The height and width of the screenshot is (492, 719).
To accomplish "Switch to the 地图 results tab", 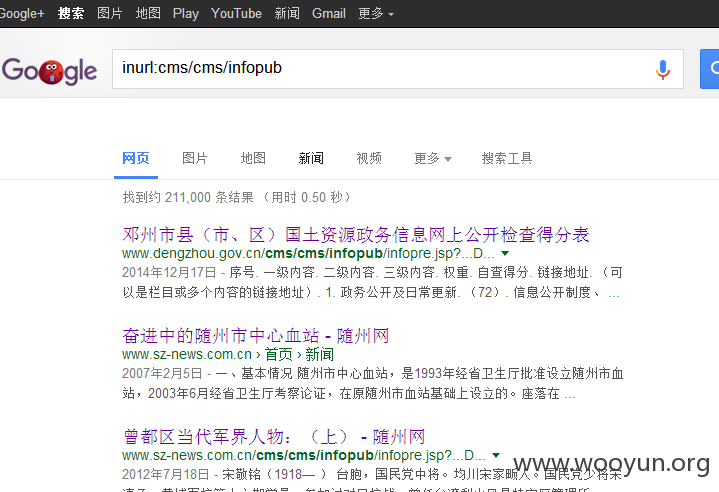I will click(253, 158).
